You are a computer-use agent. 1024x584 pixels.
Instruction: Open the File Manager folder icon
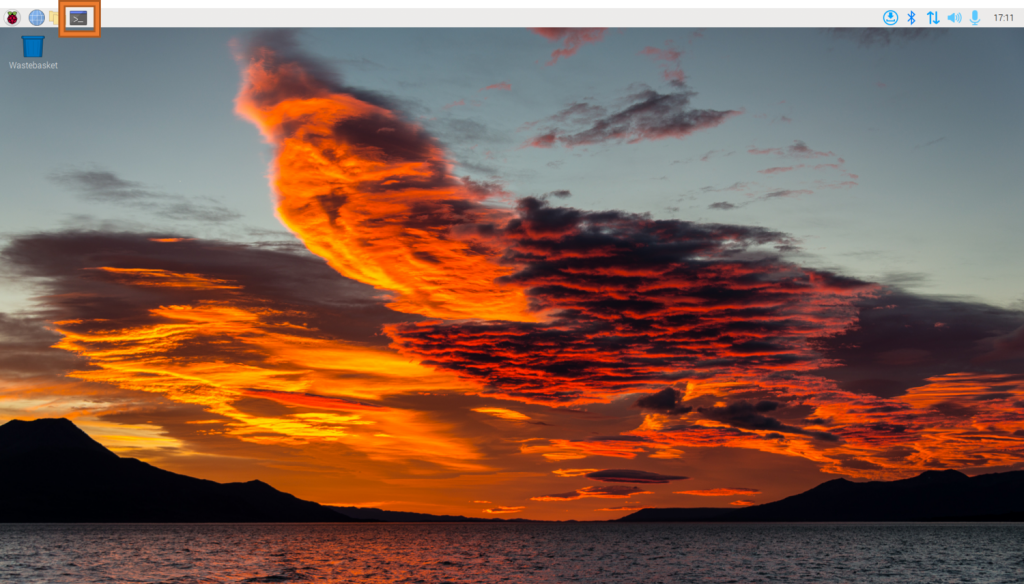(x=54, y=18)
